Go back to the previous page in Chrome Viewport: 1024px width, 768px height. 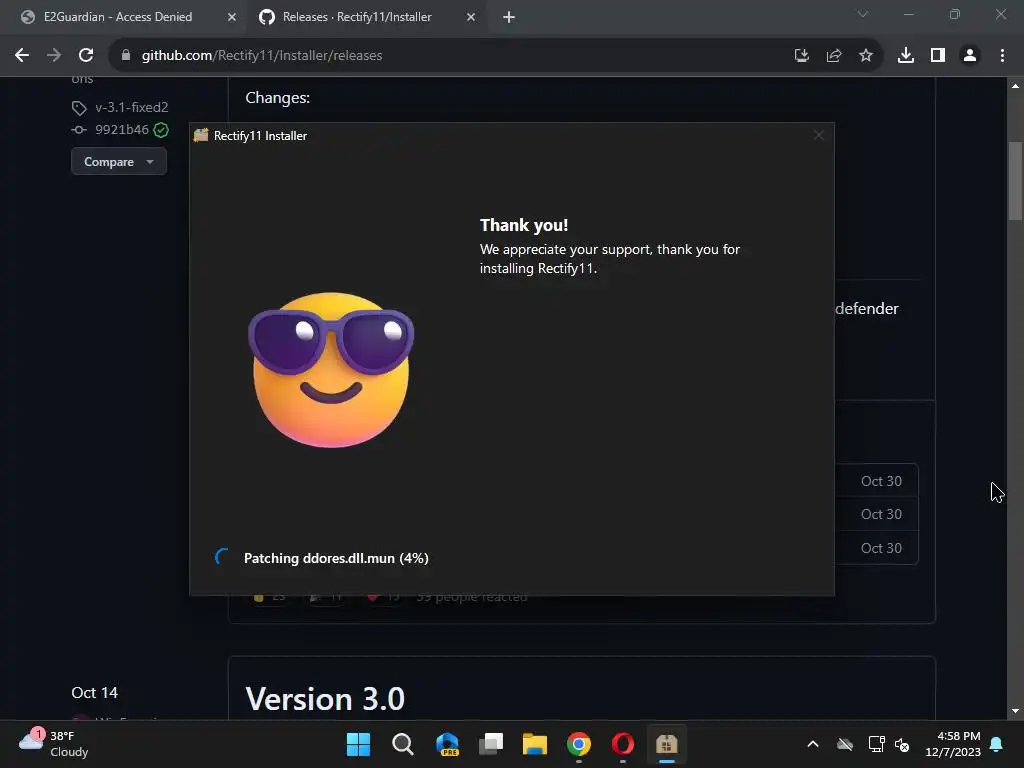point(22,56)
